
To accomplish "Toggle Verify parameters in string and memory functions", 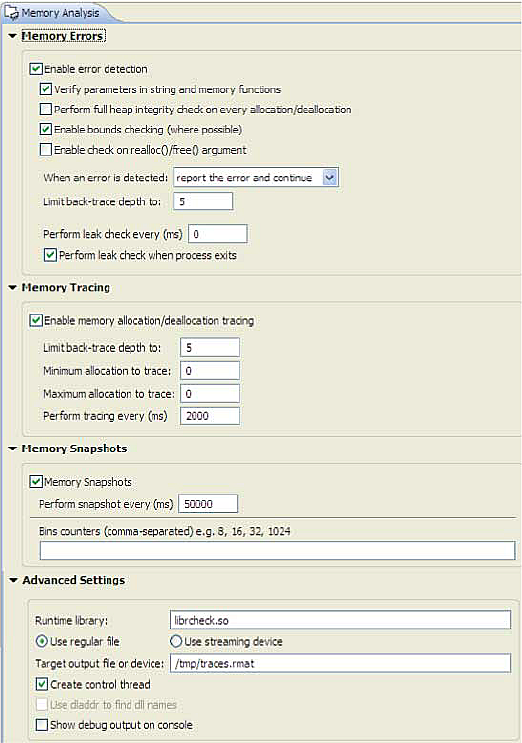I will (x=46, y=89).
